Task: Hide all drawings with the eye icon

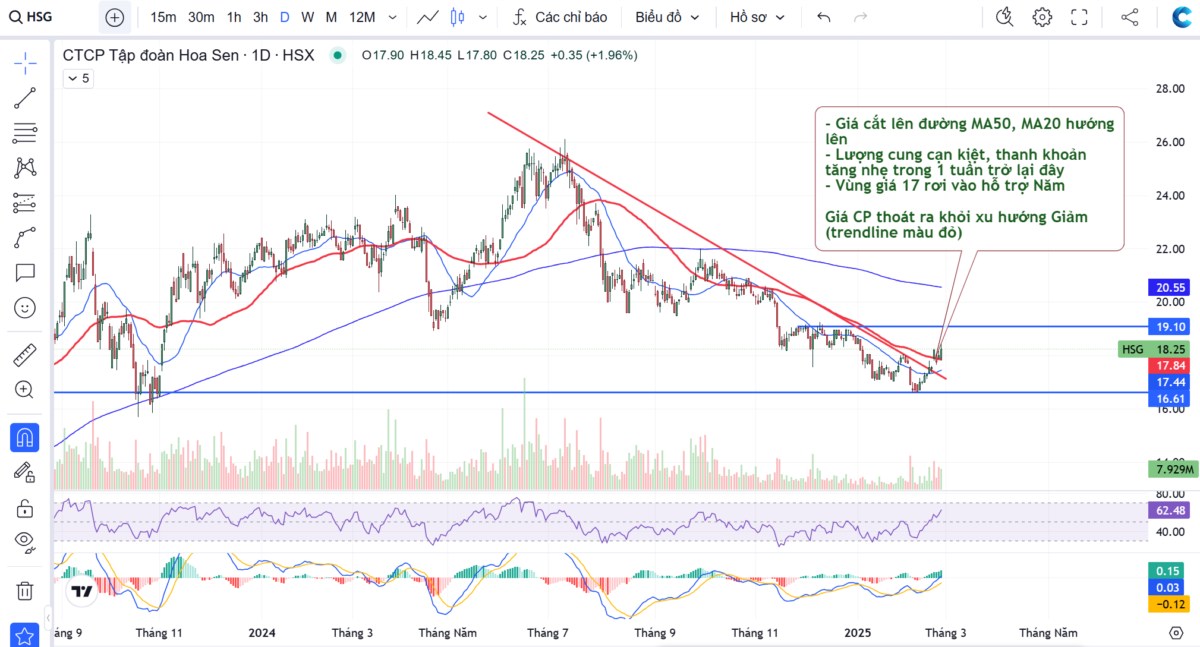Action: [x=25, y=543]
